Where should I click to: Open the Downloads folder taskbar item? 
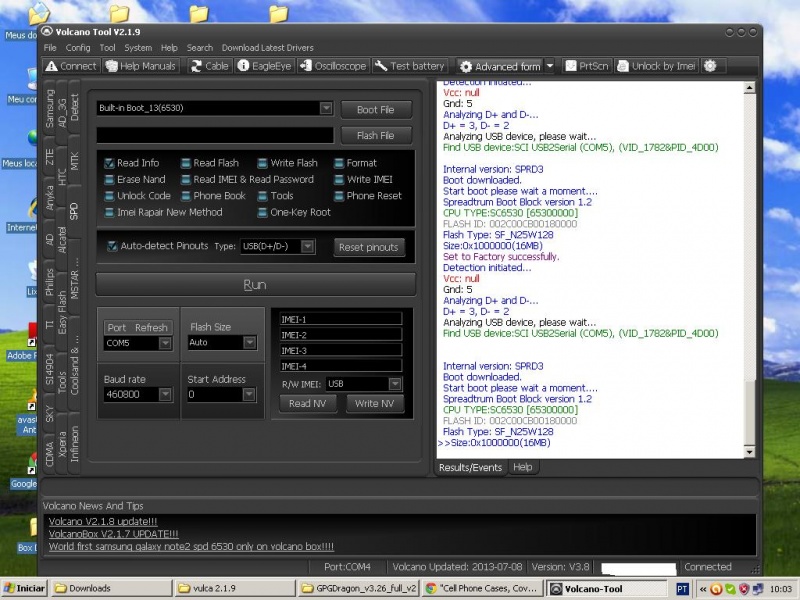(x=111, y=588)
